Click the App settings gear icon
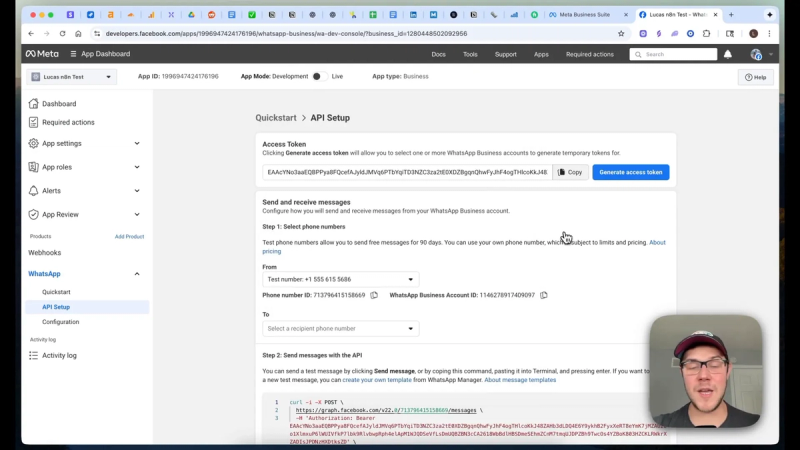This screenshot has height=450, width=800. pos(33,143)
